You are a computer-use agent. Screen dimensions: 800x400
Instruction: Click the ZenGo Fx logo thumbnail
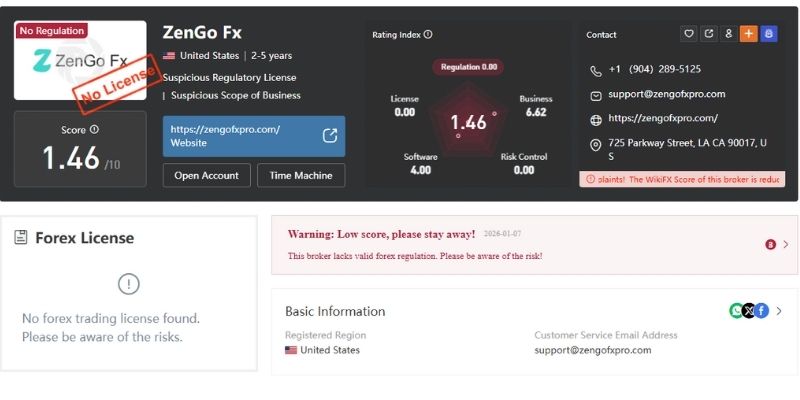click(80, 60)
